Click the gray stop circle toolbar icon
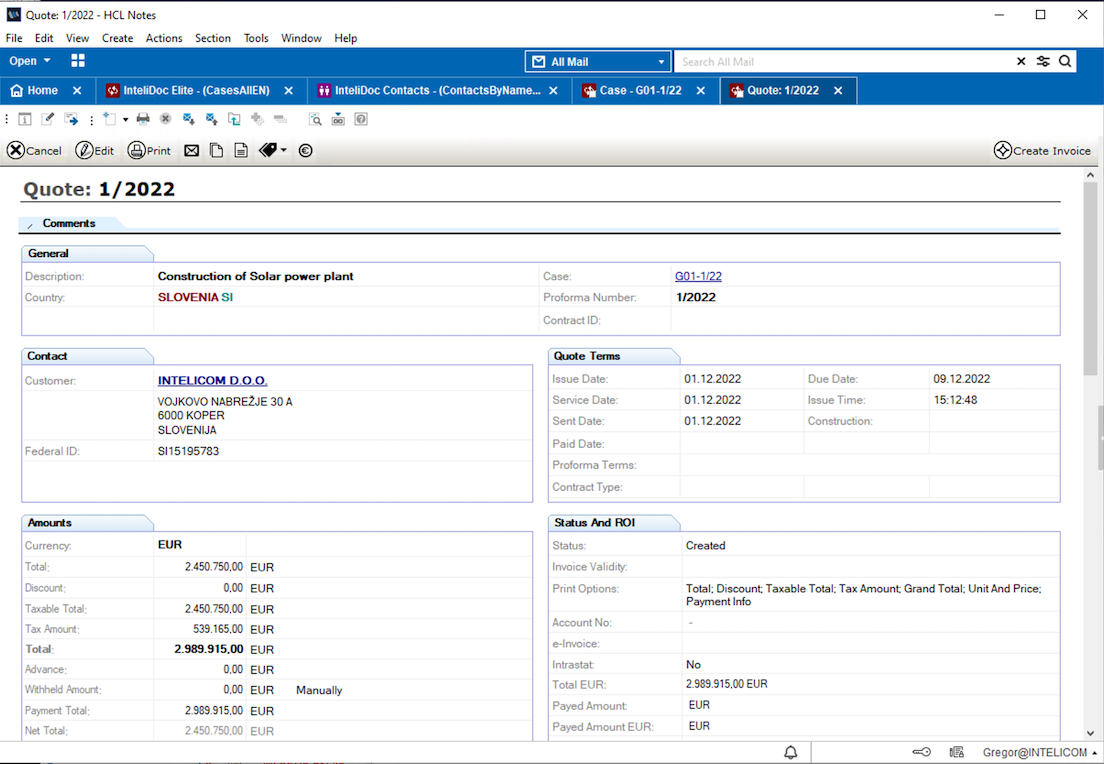This screenshot has height=764, width=1104. (165, 119)
